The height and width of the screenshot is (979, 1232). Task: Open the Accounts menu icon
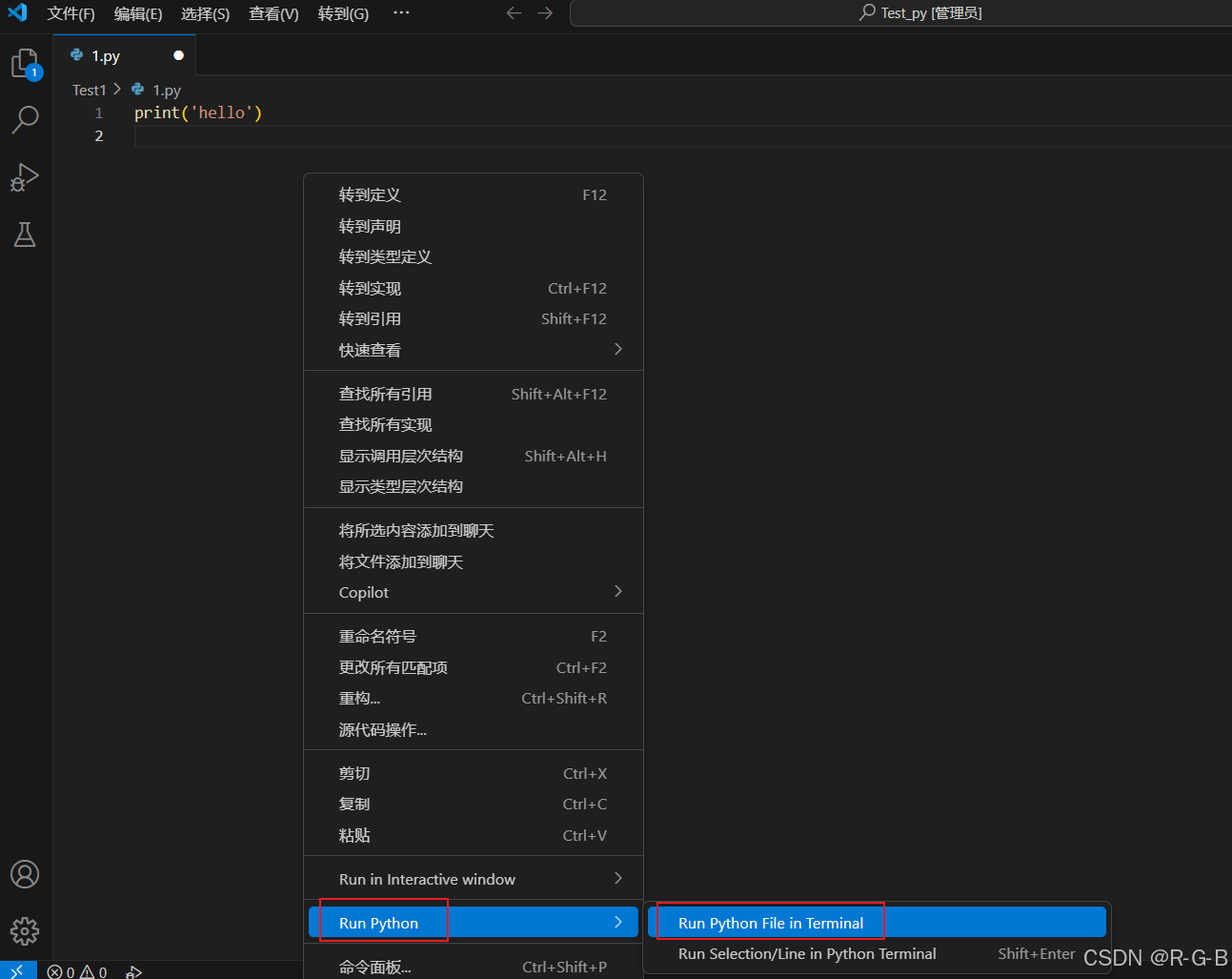pos(25,874)
